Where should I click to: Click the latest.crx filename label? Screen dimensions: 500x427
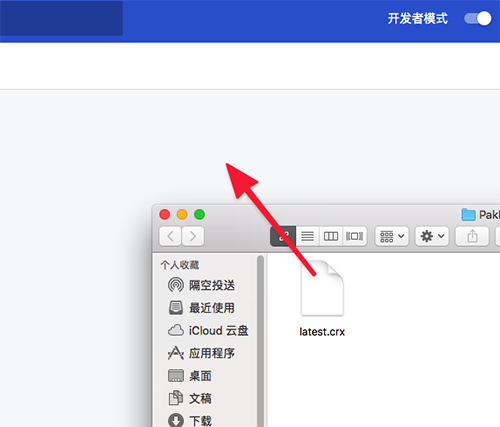[x=322, y=332]
